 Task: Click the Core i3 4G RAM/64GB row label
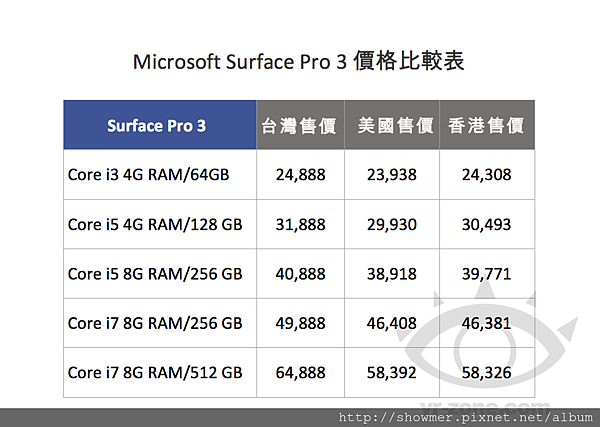148,174
